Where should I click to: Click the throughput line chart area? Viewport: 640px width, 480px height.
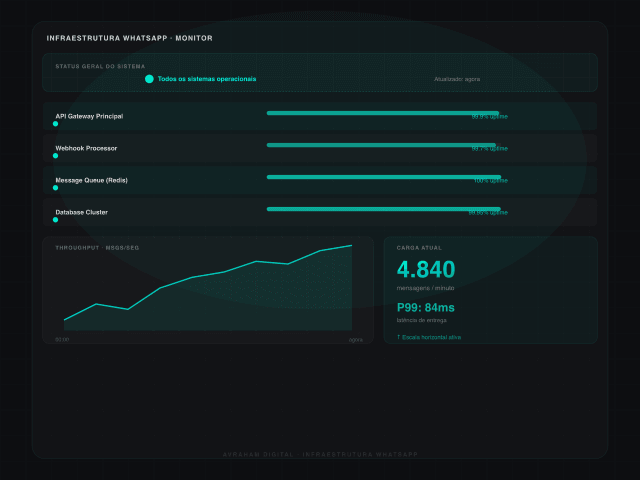208,288
